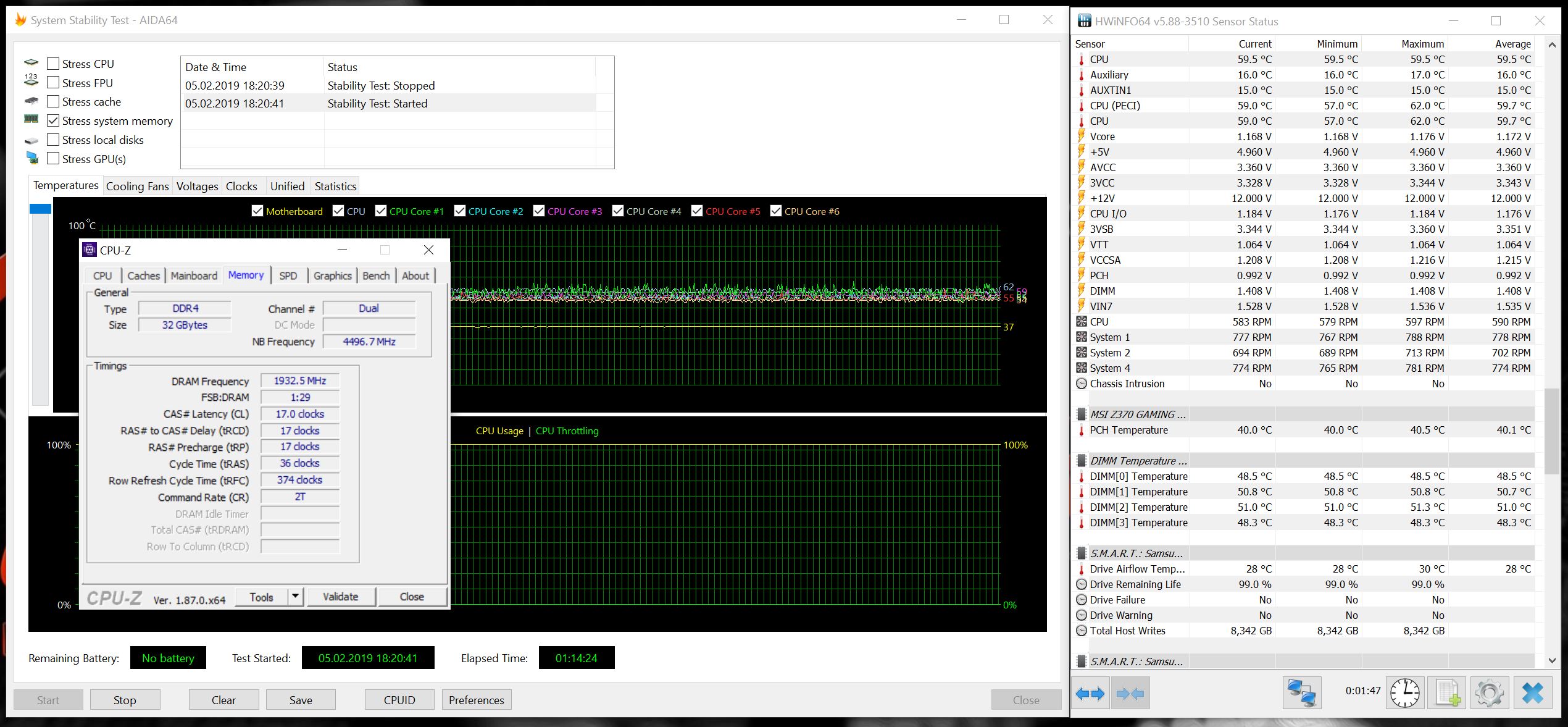Screen dimensions: 1568x727
Task: Reset sensor timer with clock icon
Action: [x=1404, y=693]
